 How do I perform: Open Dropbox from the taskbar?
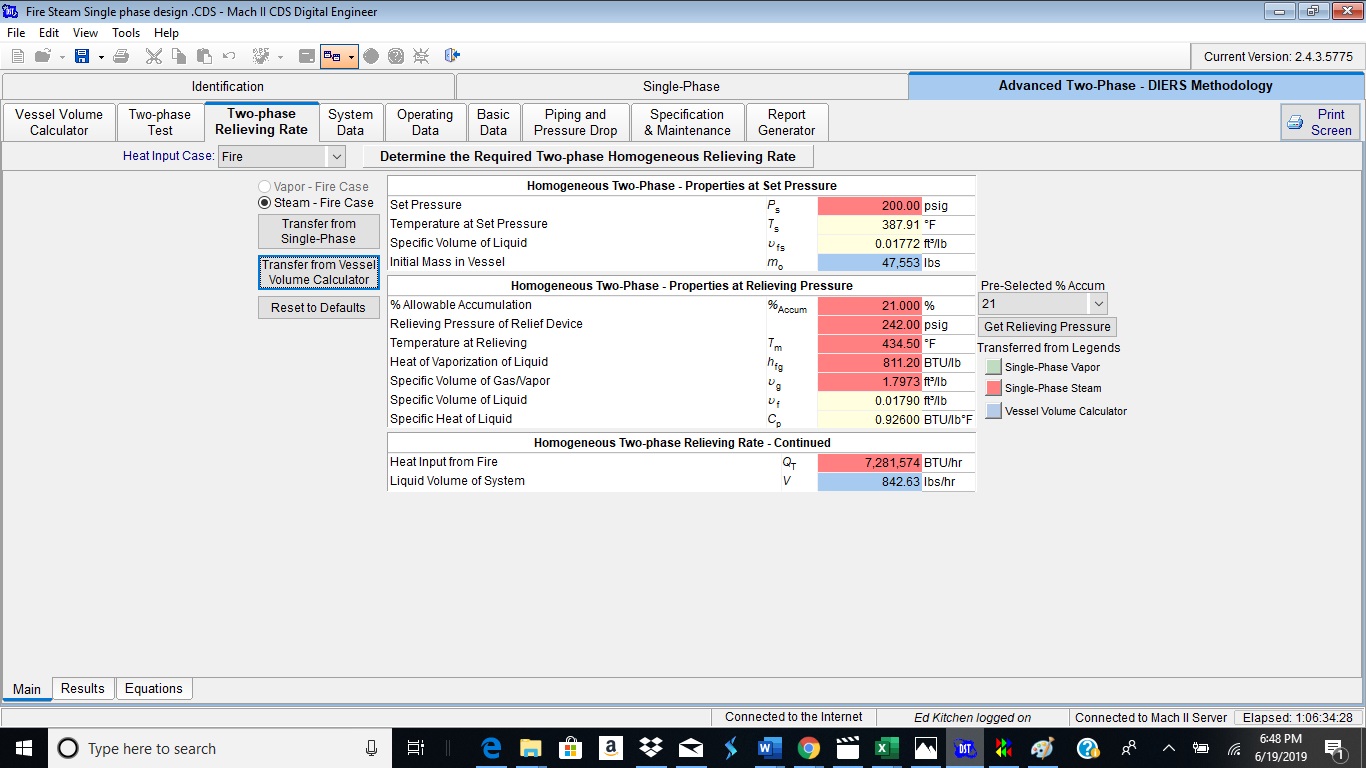click(650, 748)
